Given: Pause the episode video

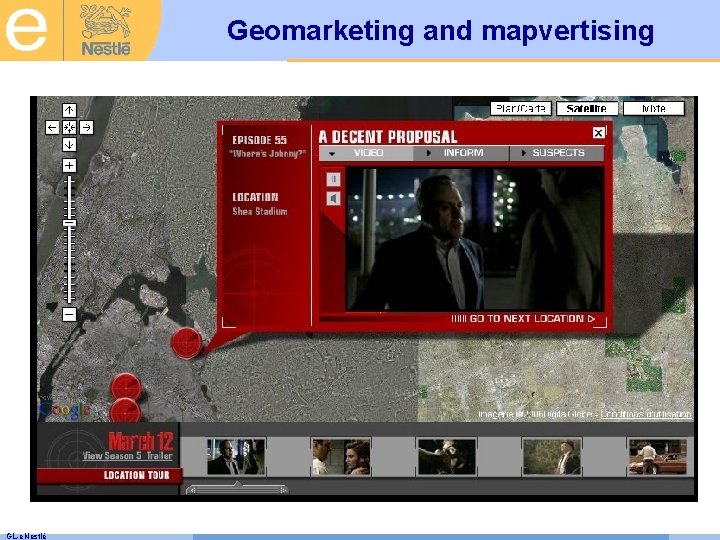Looking at the screenshot, I should pyautogui.click(x=333, y=179).
